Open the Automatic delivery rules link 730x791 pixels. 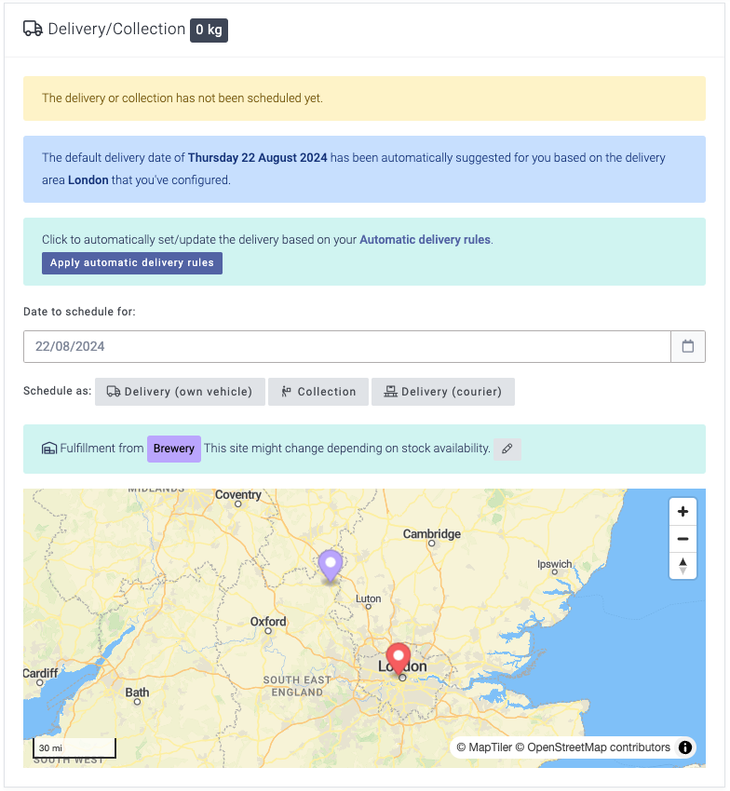pyautogui.click(x=425, y=240)
